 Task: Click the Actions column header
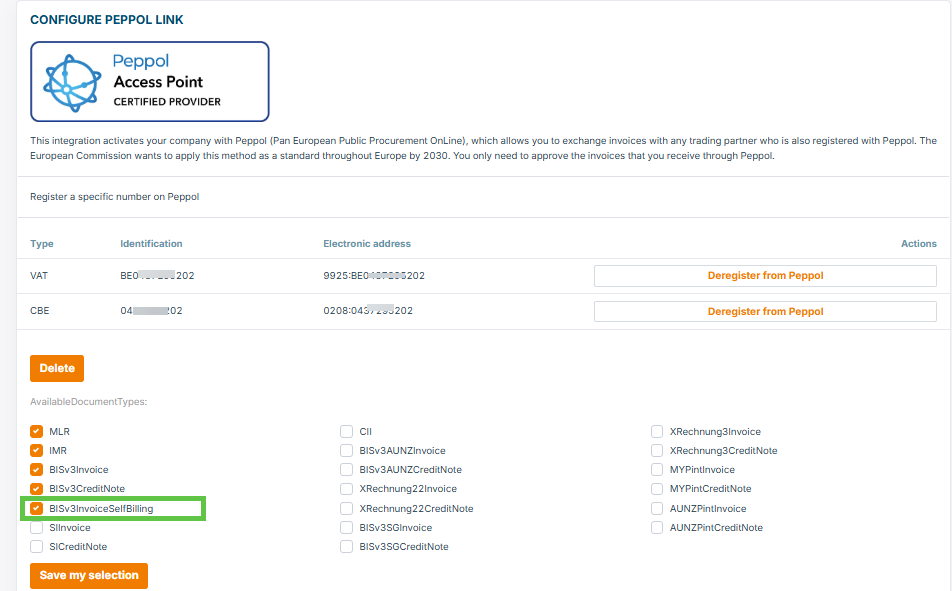[x=919, y=244]
